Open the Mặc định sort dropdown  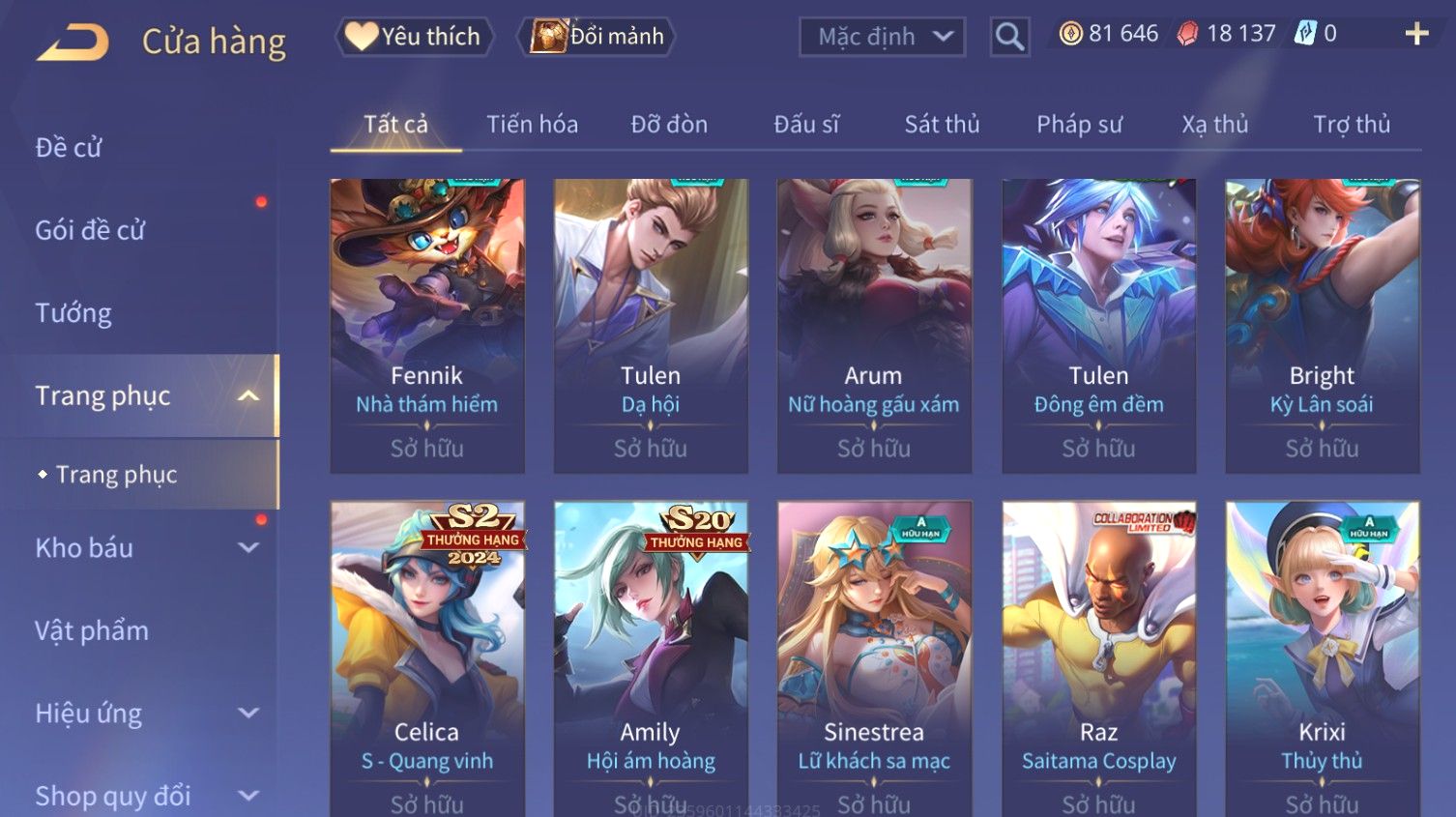pyautogui.click(x=882, y=38)
